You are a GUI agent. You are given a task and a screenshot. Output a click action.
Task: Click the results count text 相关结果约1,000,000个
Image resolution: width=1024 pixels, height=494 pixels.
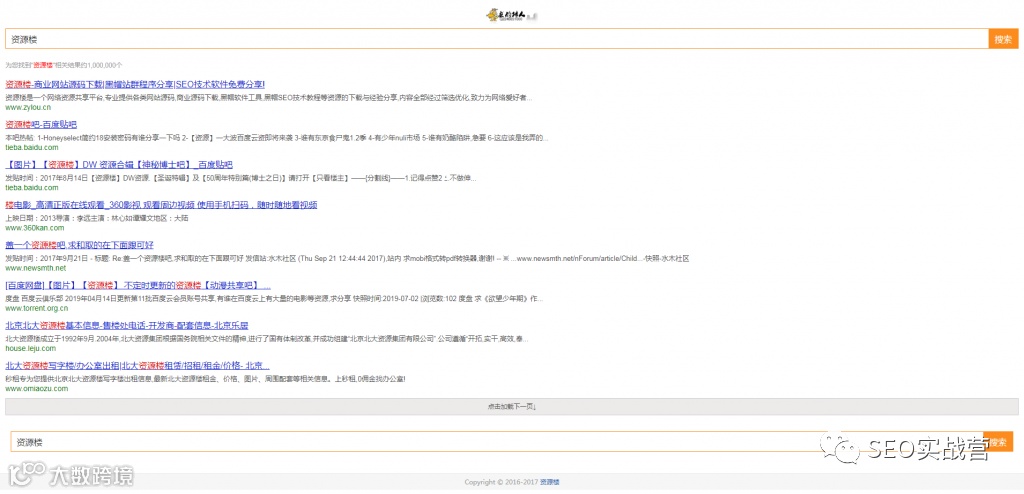(x=87, y=65)
